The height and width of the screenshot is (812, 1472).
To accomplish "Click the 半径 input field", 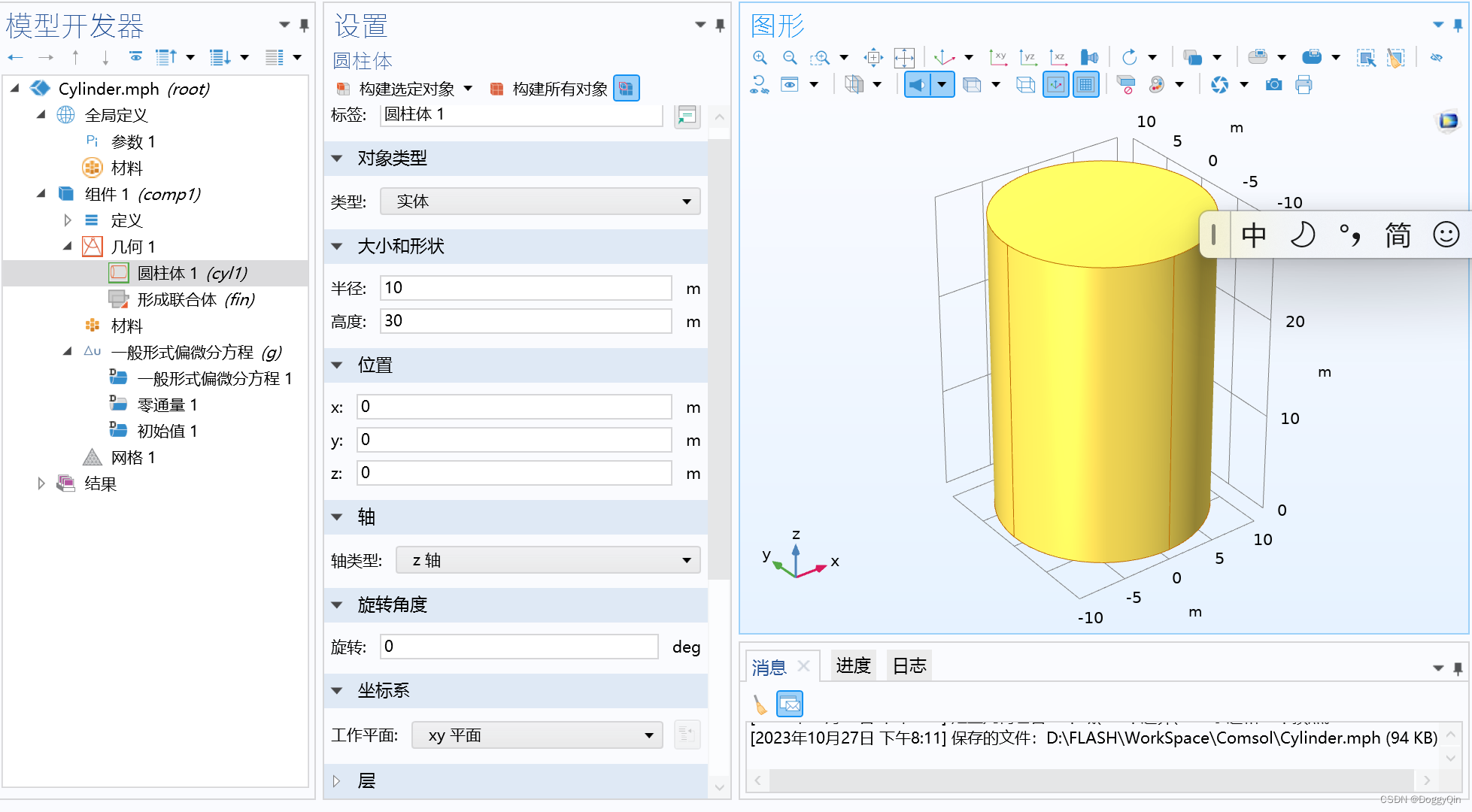I will click(525, 288).
